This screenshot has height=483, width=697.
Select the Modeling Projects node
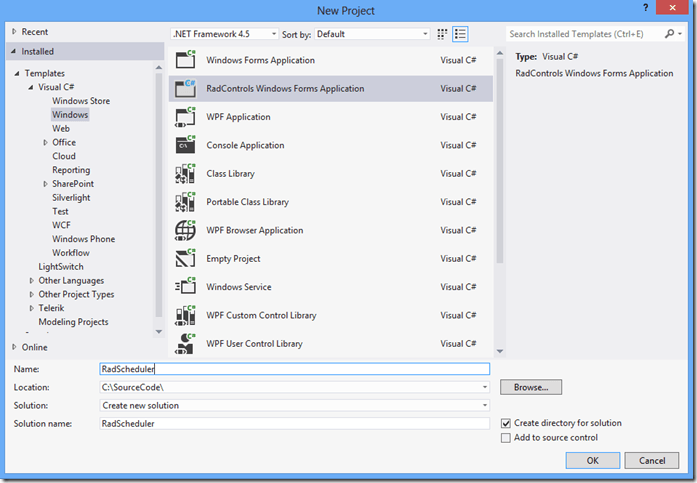pyautogui.click(x=73, y=322)
